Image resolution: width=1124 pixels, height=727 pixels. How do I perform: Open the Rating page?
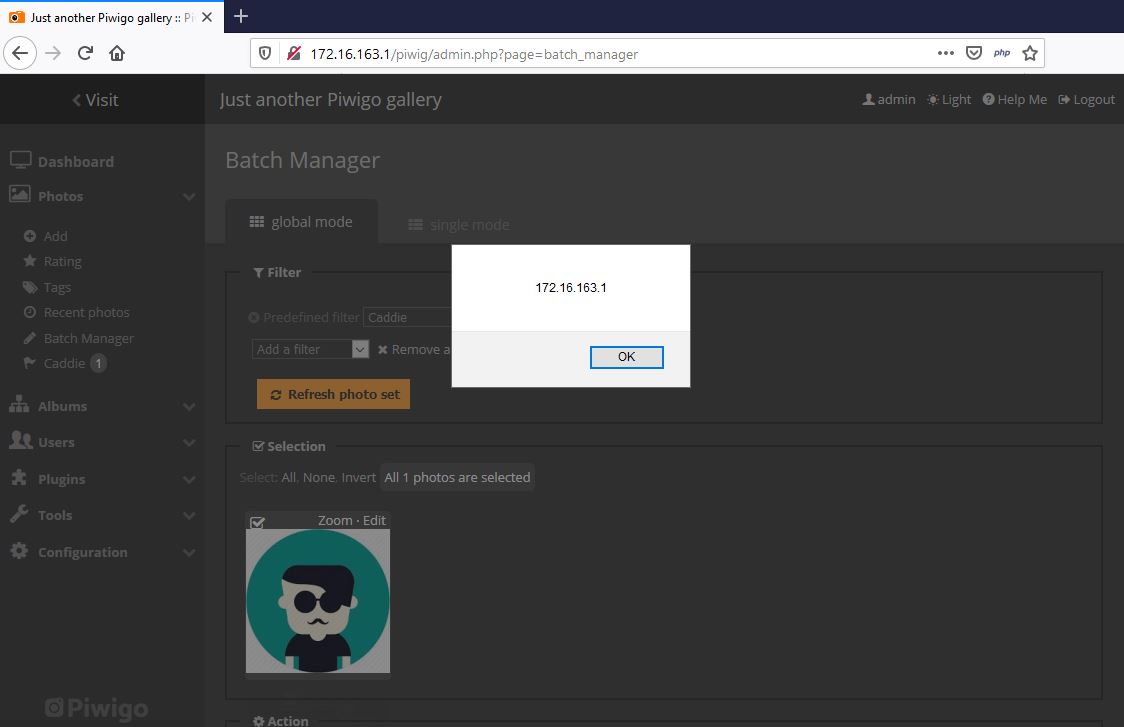click(x=62, y=262)
